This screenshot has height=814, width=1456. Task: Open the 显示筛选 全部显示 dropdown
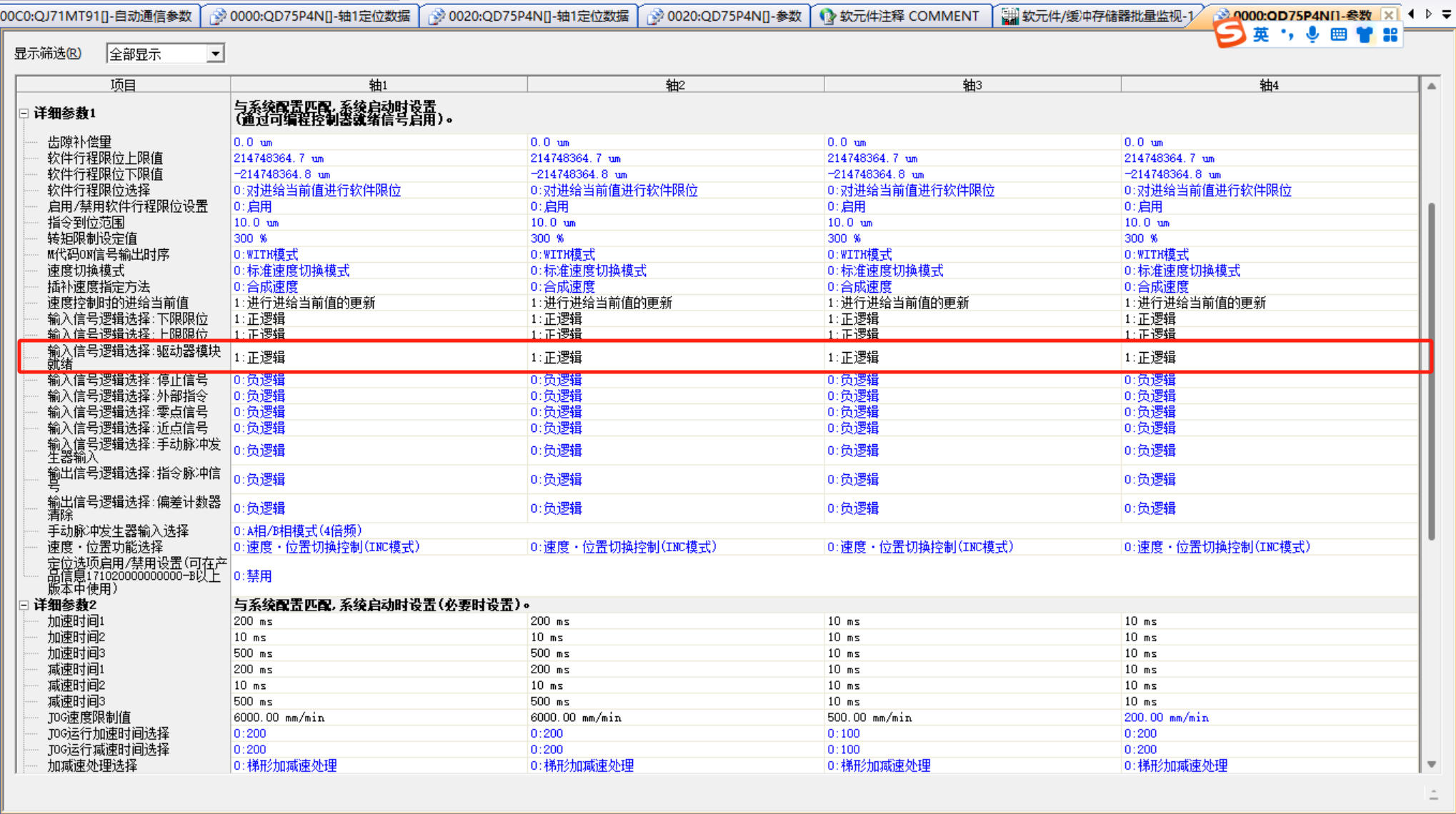(x=215, y=54)
